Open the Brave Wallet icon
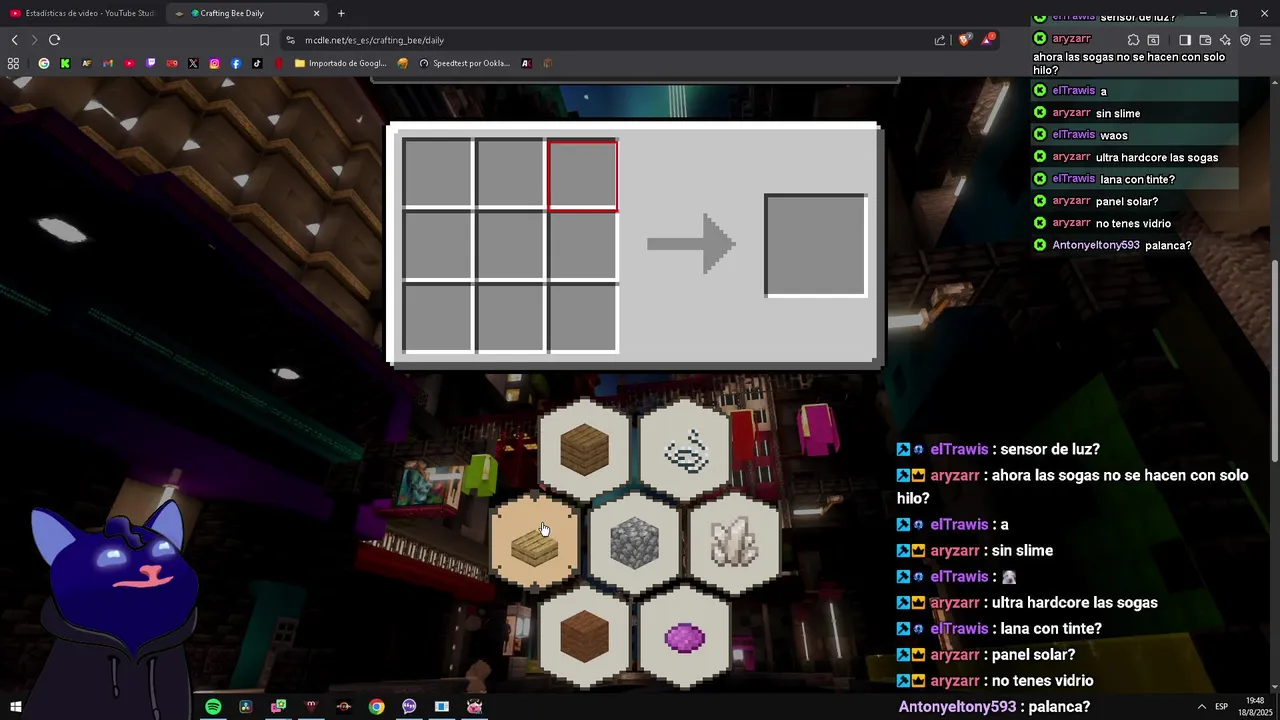The width and height of the screenshot is (1280, 720). coord(1205,40)
